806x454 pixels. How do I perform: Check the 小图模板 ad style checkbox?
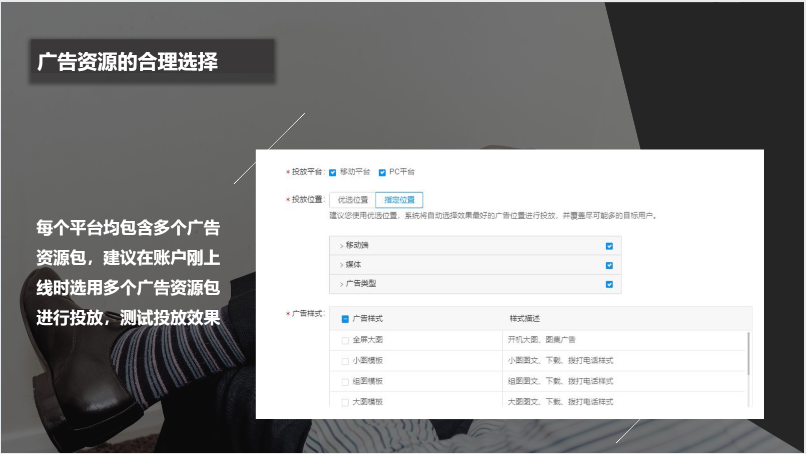coord(345,361)
